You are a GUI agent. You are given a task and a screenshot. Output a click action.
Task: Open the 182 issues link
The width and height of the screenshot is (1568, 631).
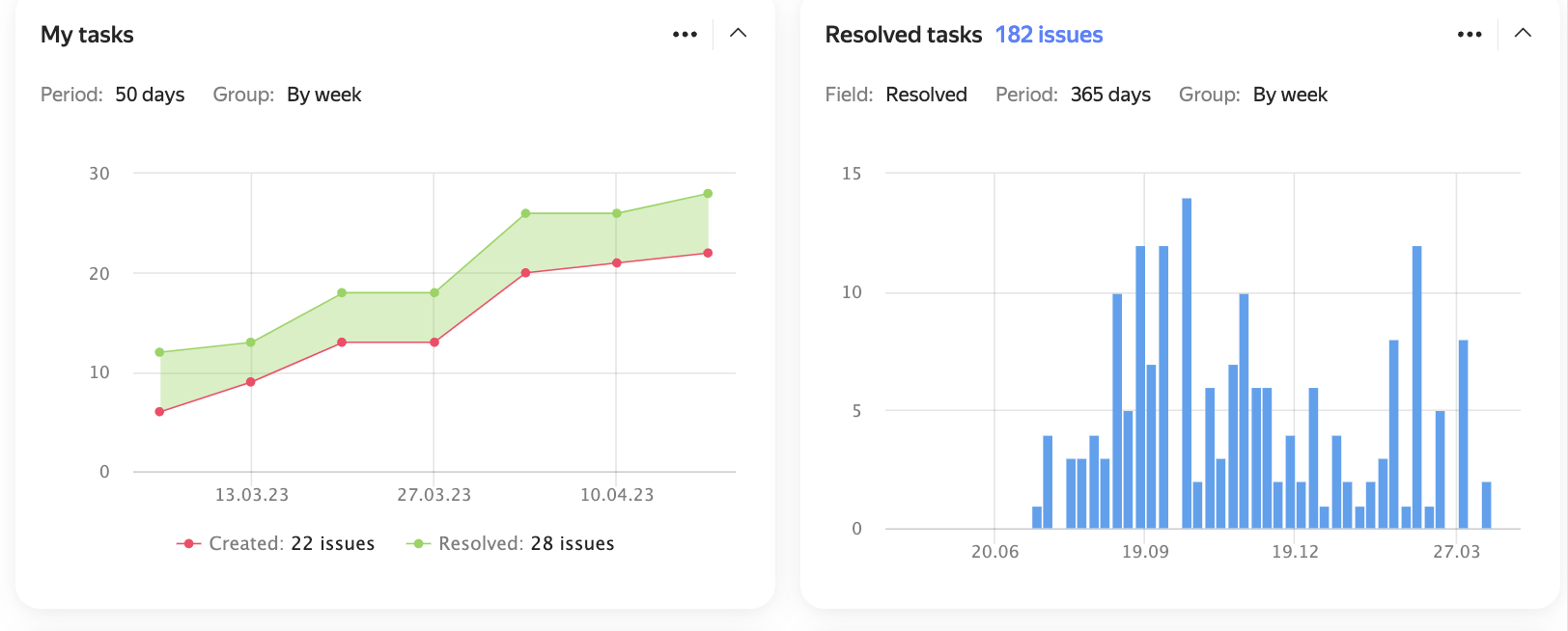click(1049, 35)
